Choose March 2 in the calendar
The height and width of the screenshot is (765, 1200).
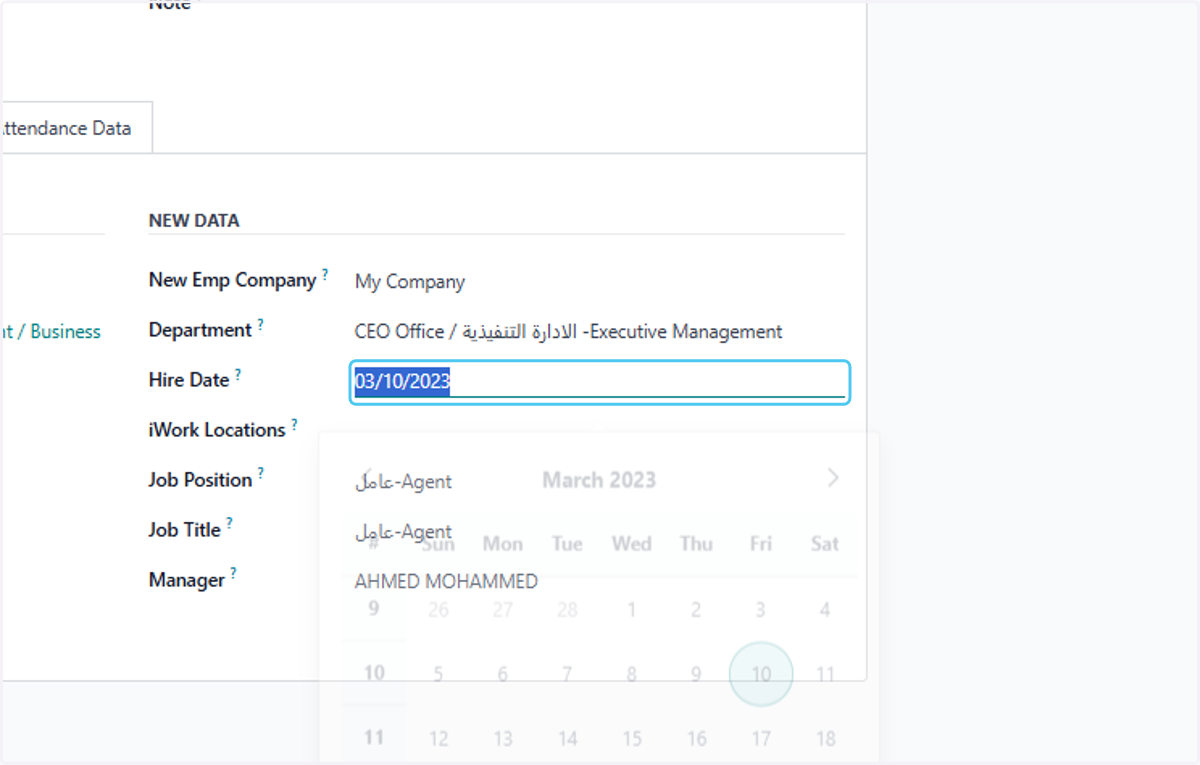click(x=696, y=609)
